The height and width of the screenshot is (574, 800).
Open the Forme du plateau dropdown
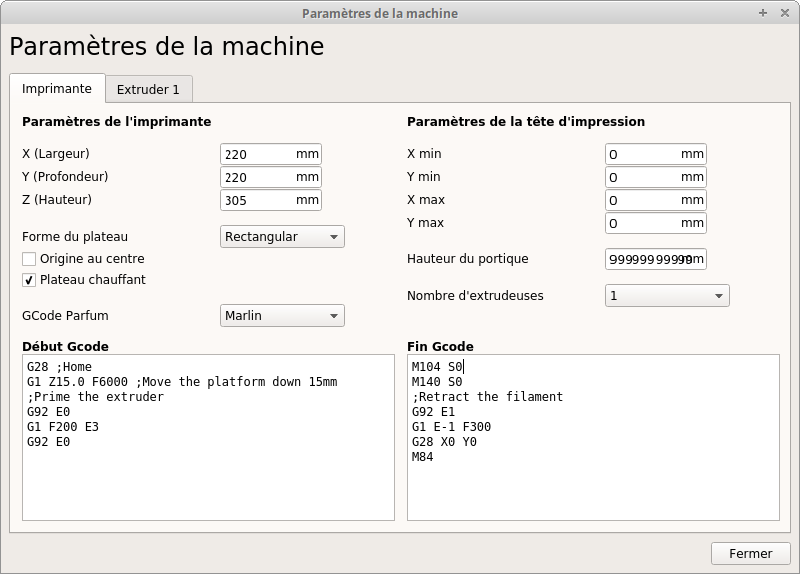point(282,237)
